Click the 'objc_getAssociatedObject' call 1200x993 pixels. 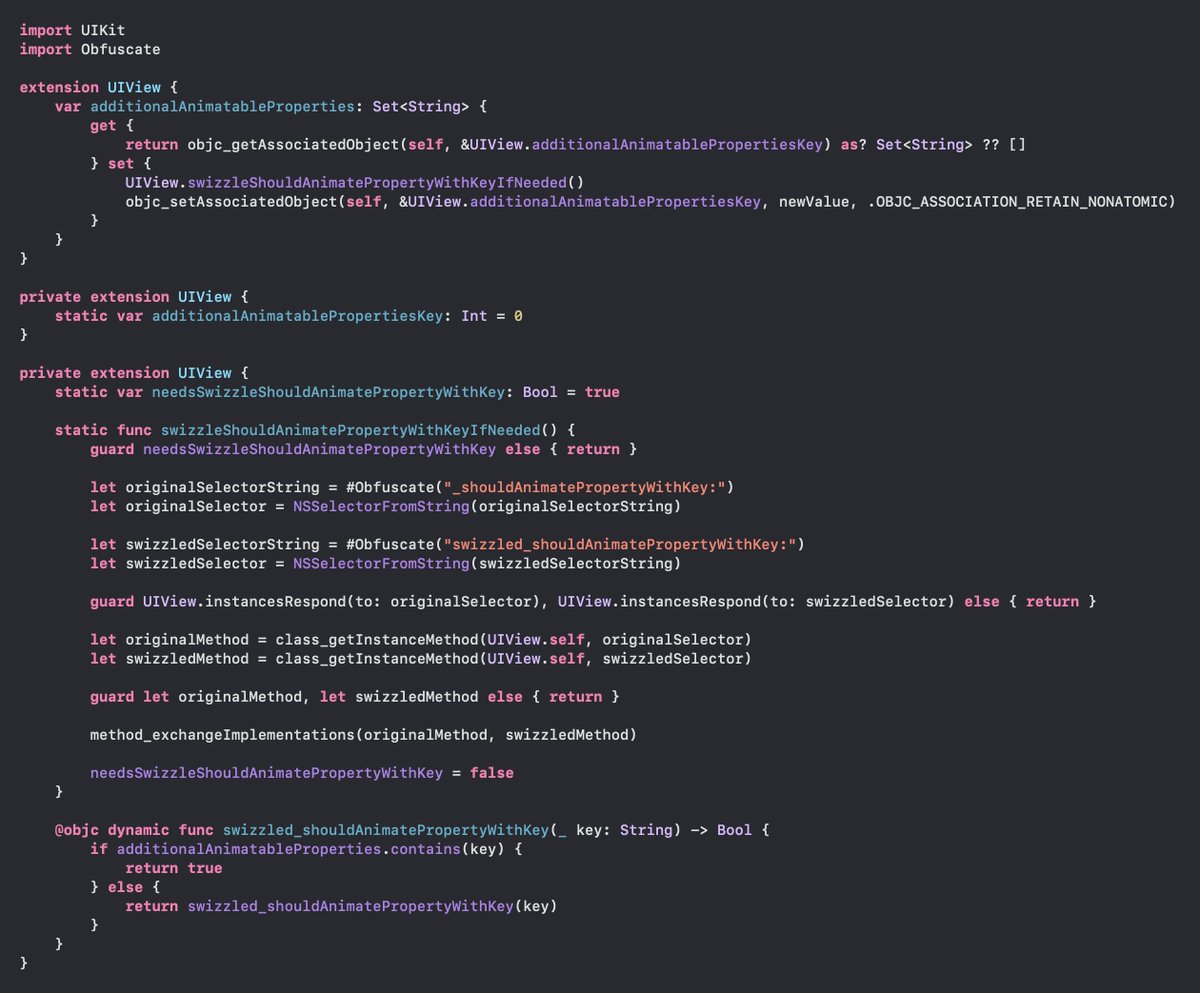293,144
